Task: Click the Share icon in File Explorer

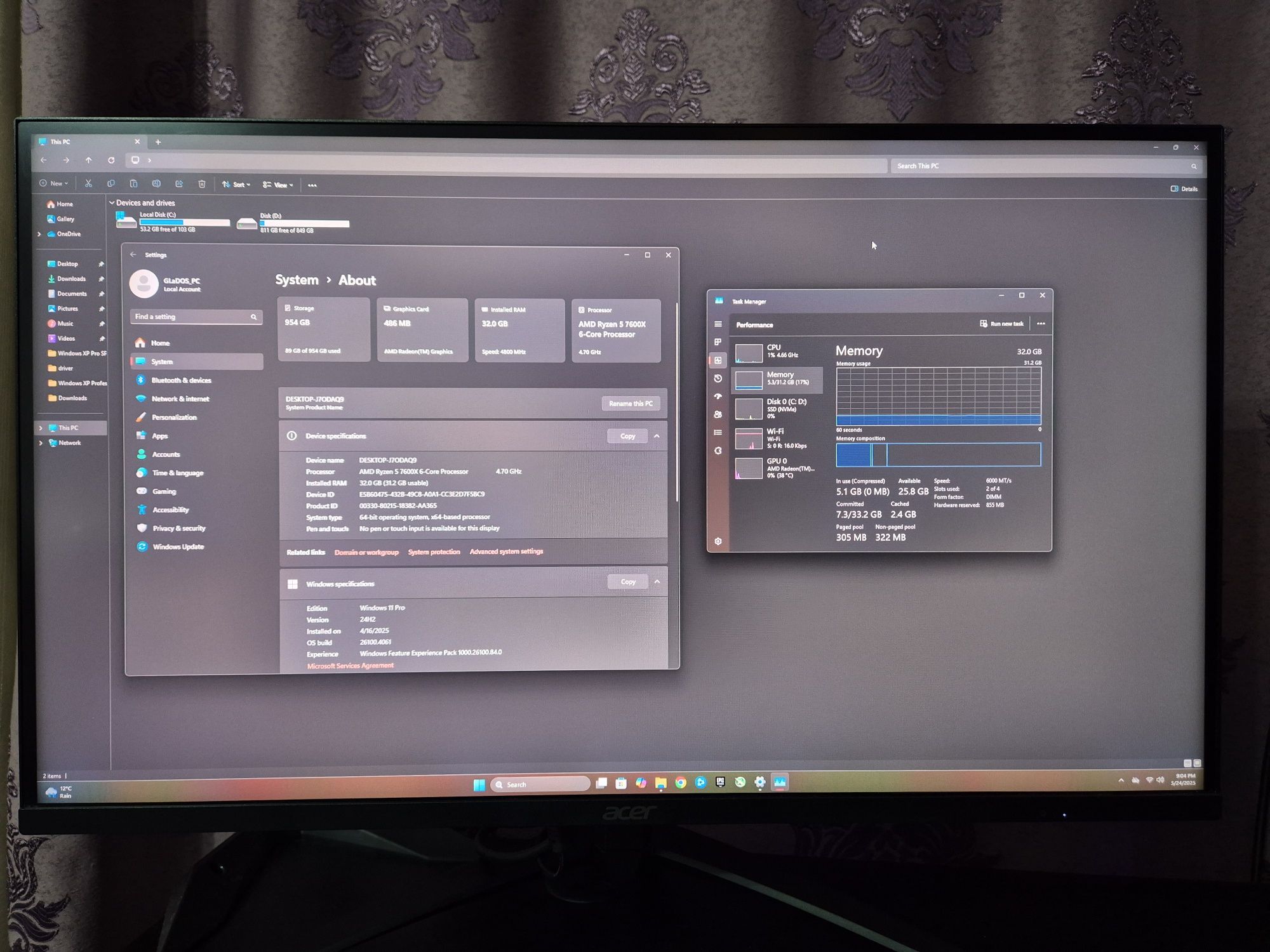Action: [x=179, y=183]
